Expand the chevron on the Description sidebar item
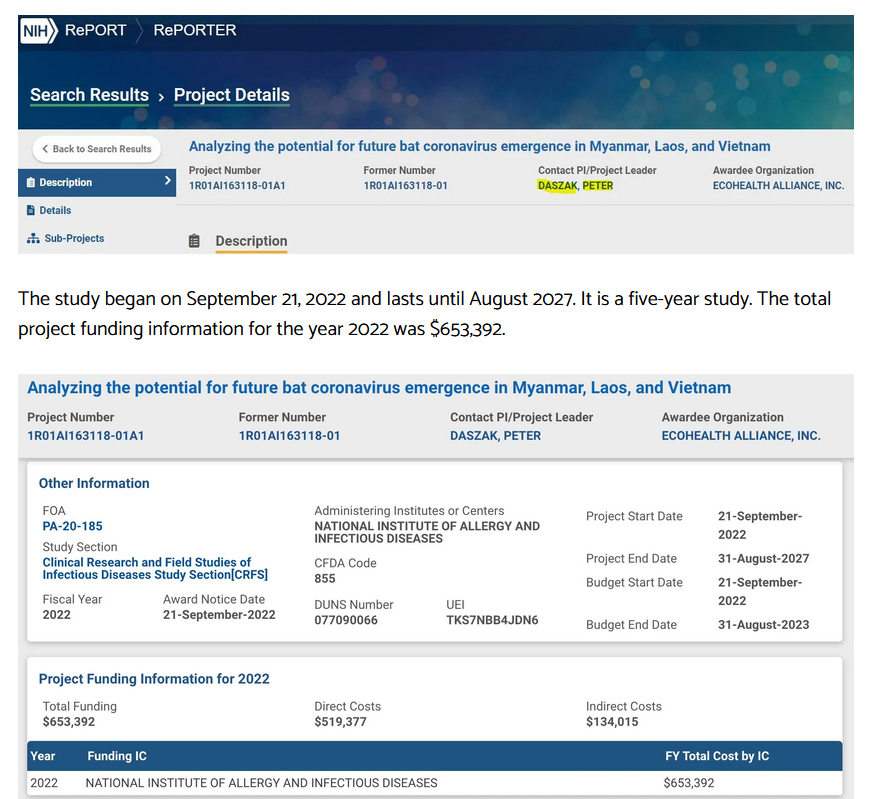Viewport: 894px width, 799px height. (168, 181)
